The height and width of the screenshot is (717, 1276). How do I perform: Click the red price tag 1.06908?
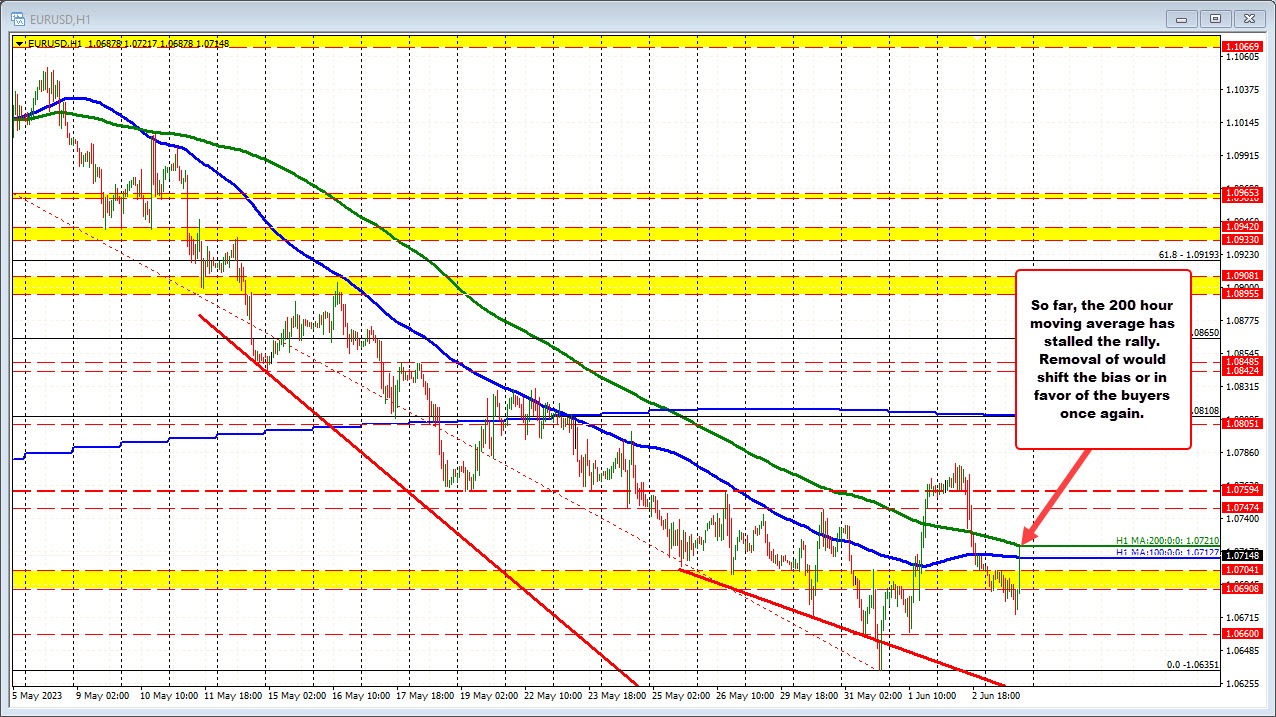(1242, 588)
